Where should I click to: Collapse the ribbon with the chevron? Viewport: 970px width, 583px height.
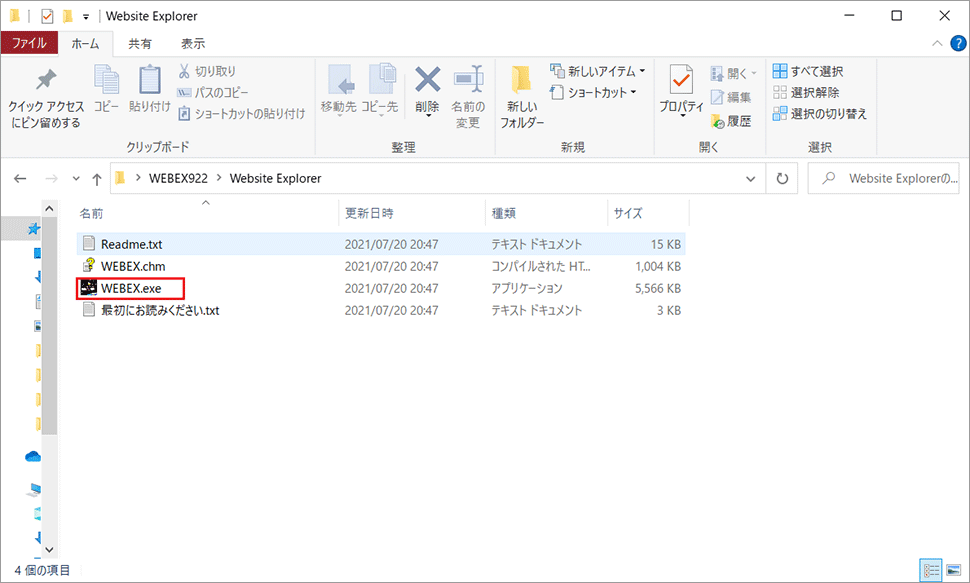pyautogui.click(x=937, y=43)
